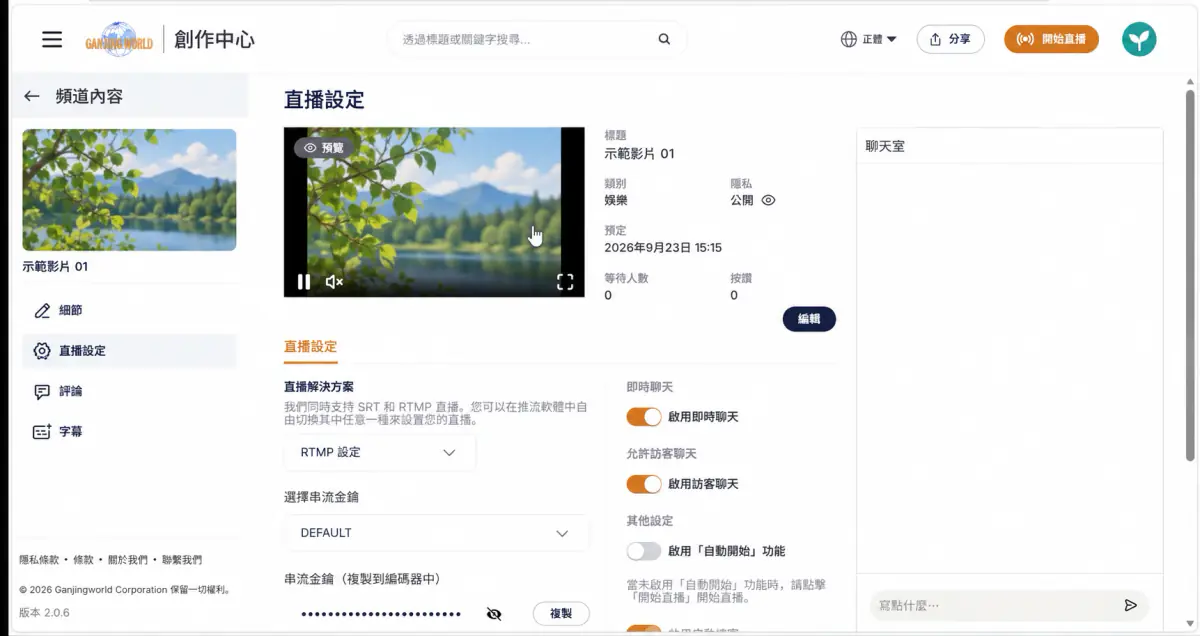Click the 複製 copy button
The image size is (1200, 636).
tap(561, 614)
